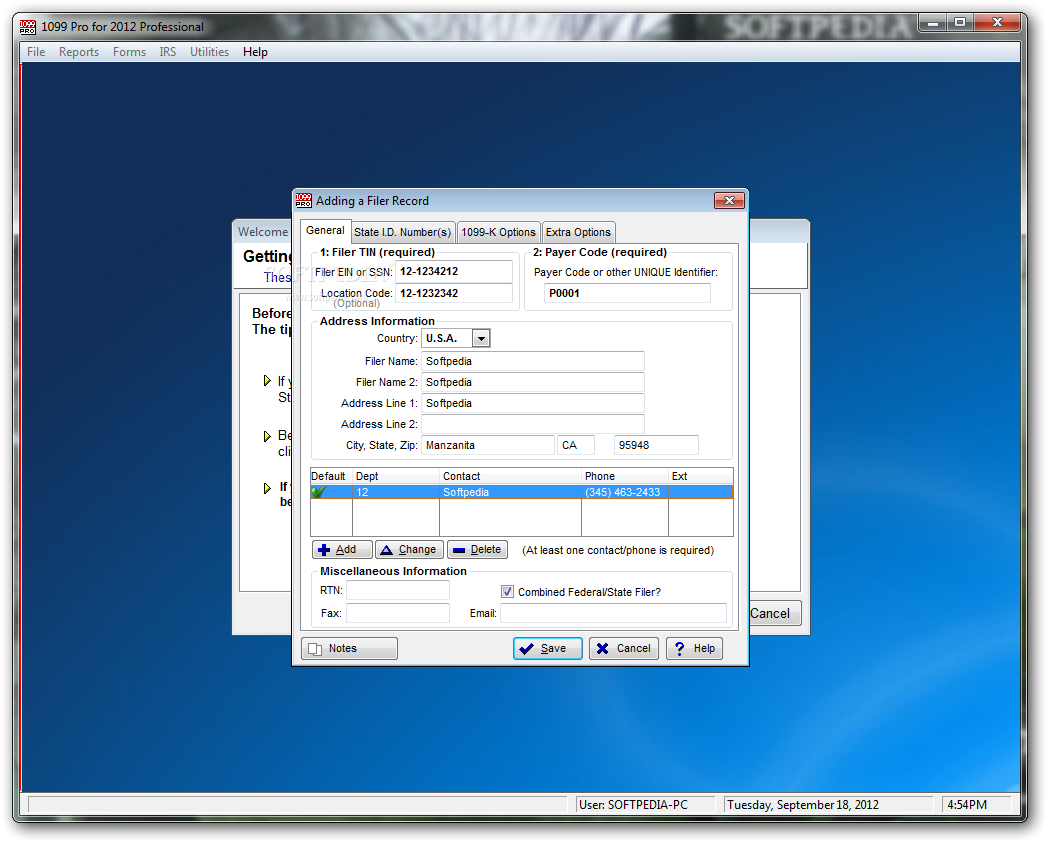
Task: Click the Change contact button
Action: click(x=410, y=550)
